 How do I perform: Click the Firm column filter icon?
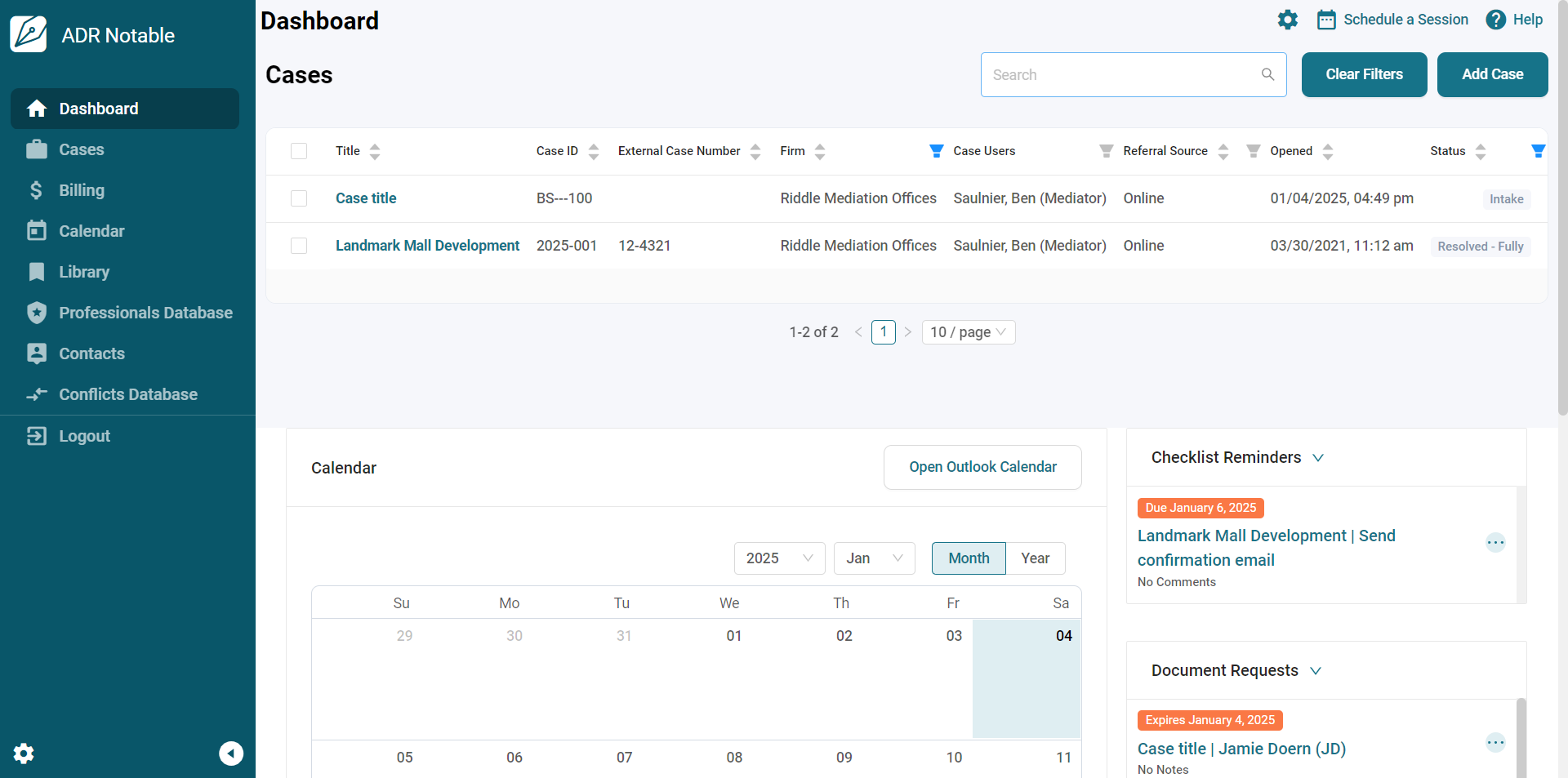pos(936,151)
